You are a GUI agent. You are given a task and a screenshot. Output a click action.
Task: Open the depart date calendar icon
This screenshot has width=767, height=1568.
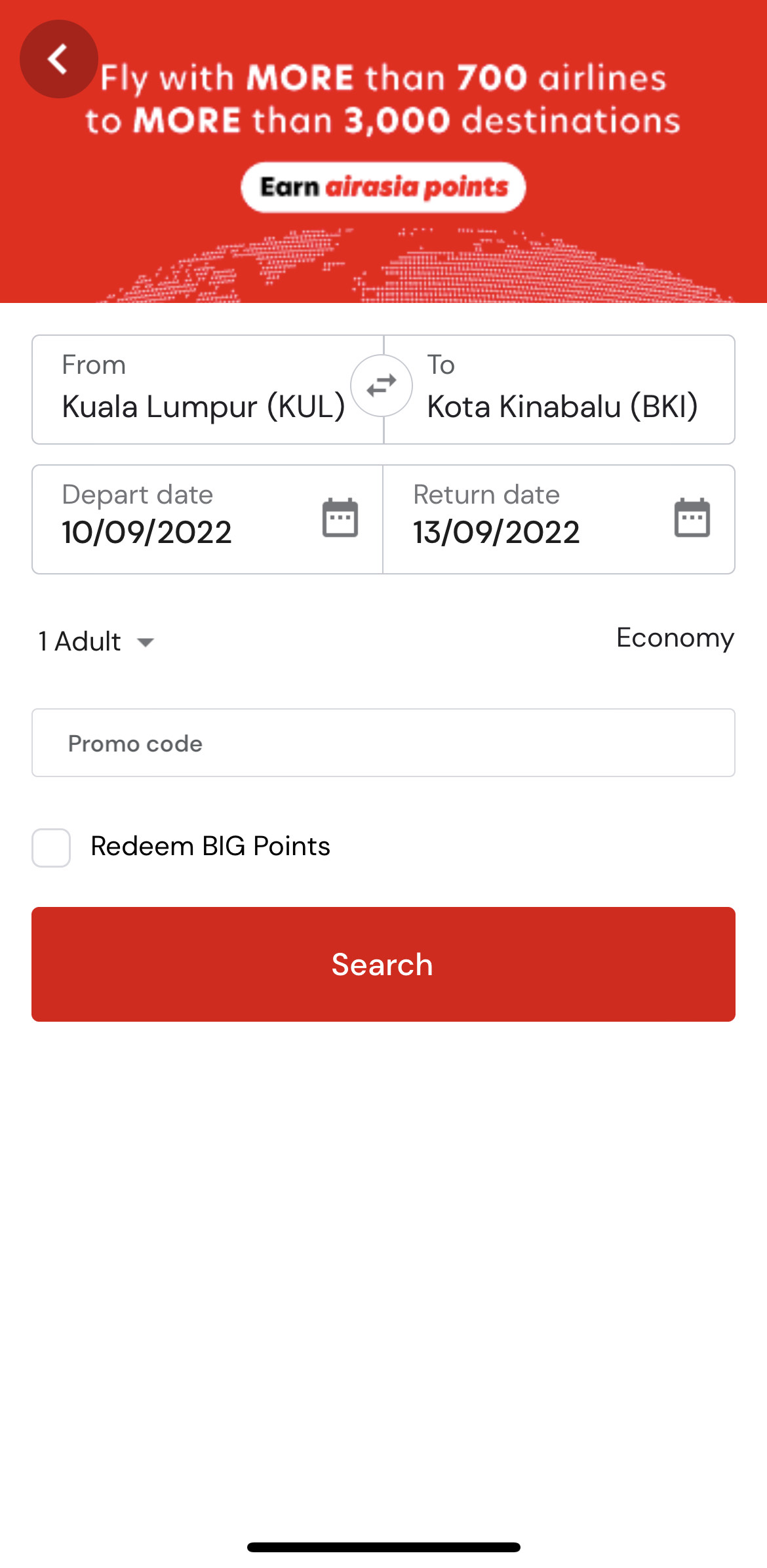(x=340, y=518)
